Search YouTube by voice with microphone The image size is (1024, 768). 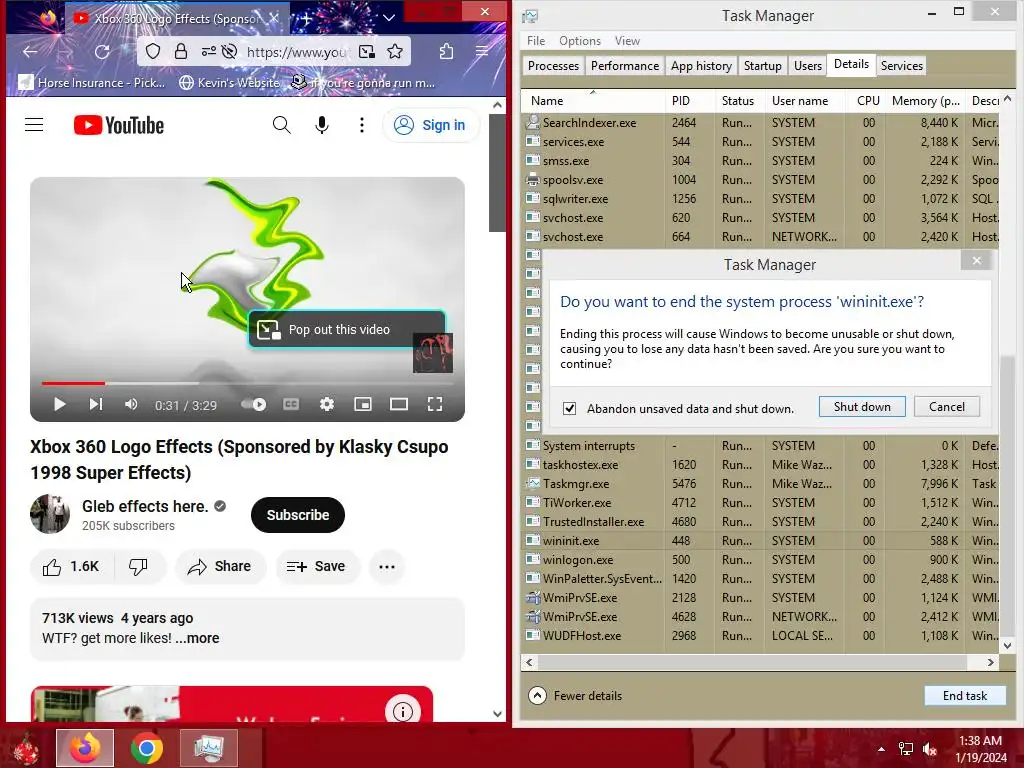pos(322,125)
